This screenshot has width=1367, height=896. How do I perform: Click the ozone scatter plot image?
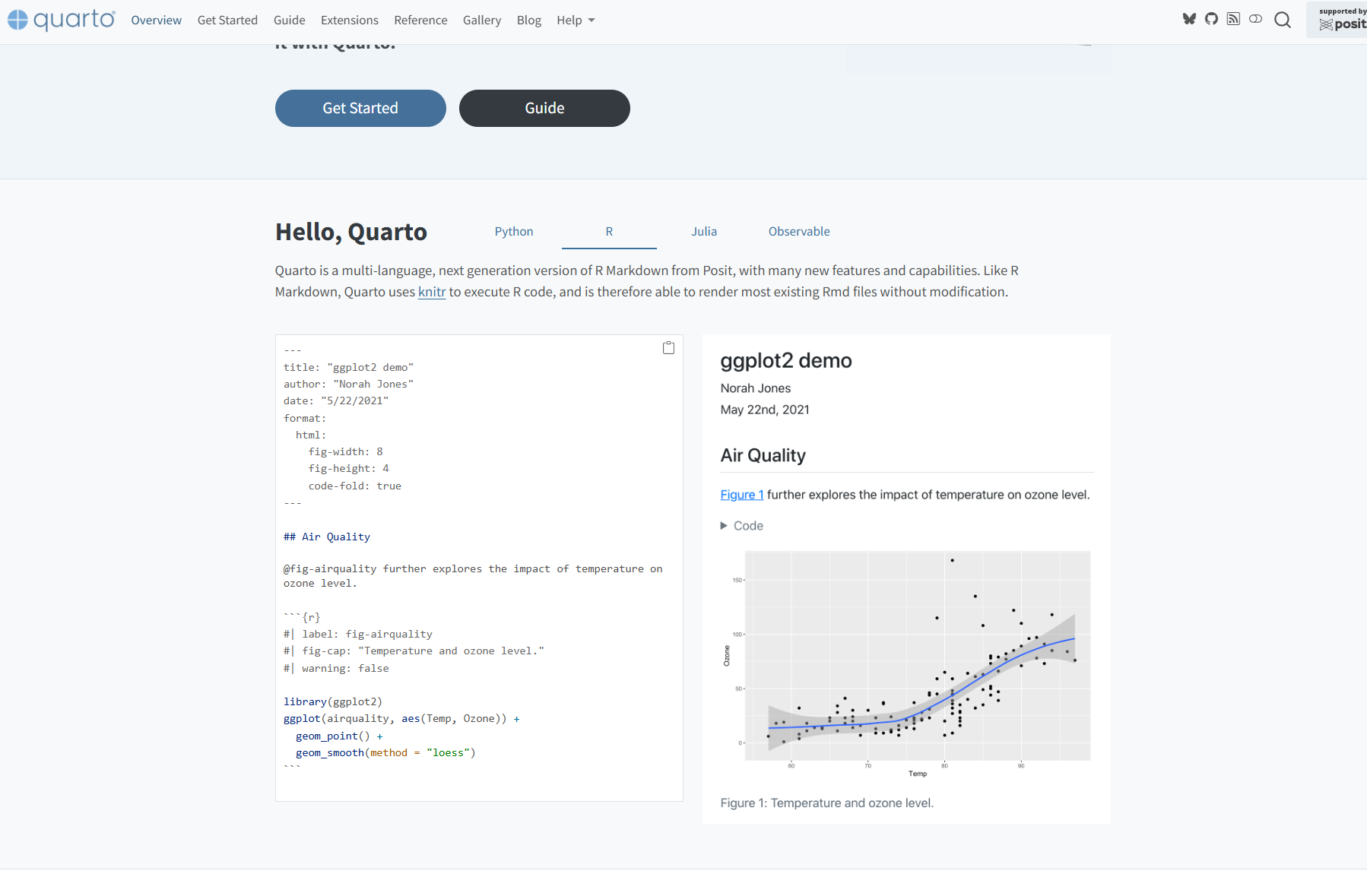pyautogui.click(x=906, y=661)
